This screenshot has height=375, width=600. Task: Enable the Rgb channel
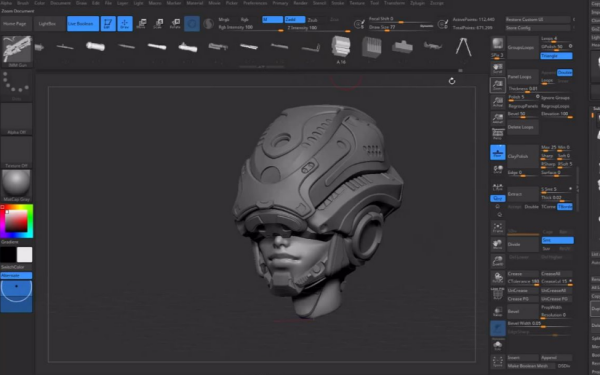(245, 20)
